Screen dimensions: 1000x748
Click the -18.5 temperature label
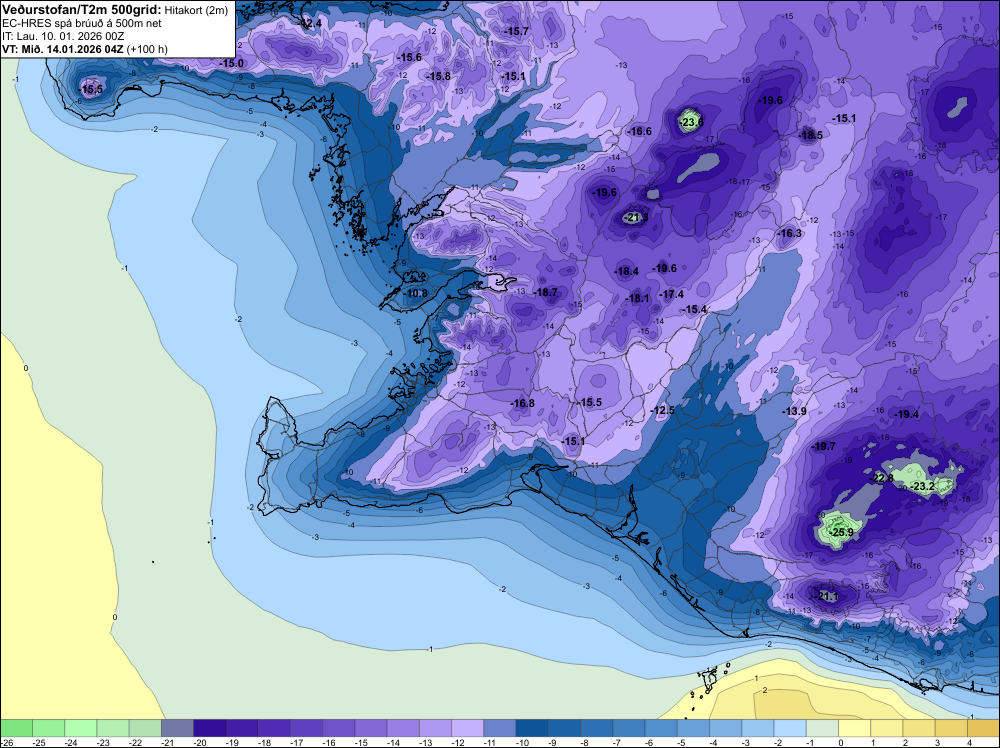(811, 135)
